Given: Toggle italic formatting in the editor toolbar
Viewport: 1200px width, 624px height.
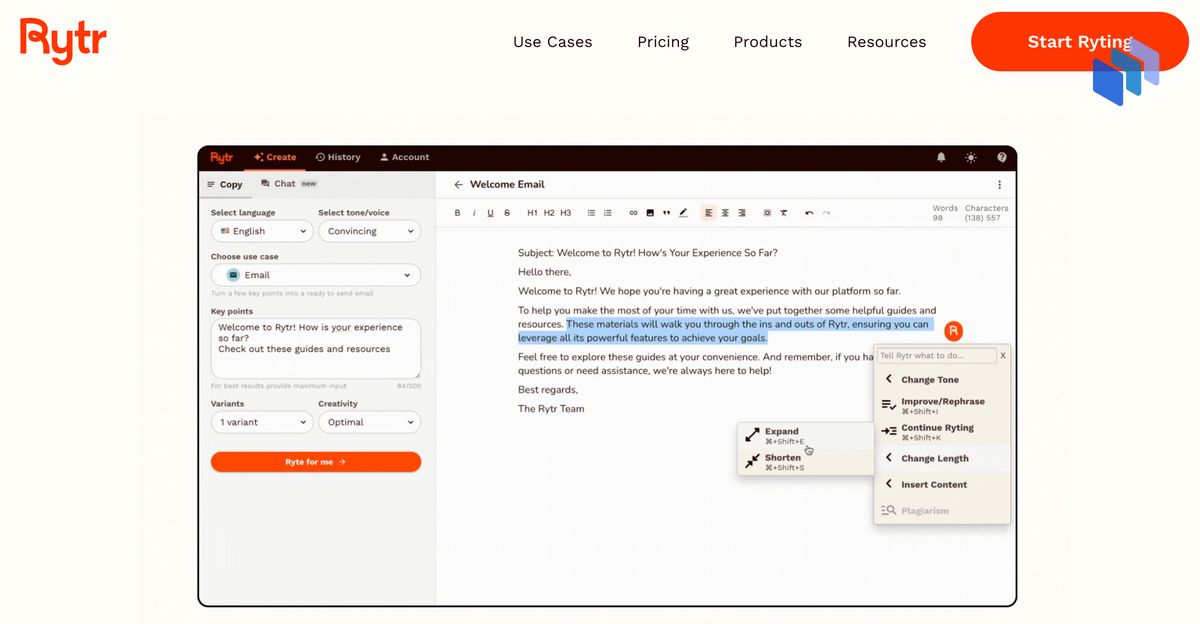Looking at the screenshot, I should (x=474, y=213).
